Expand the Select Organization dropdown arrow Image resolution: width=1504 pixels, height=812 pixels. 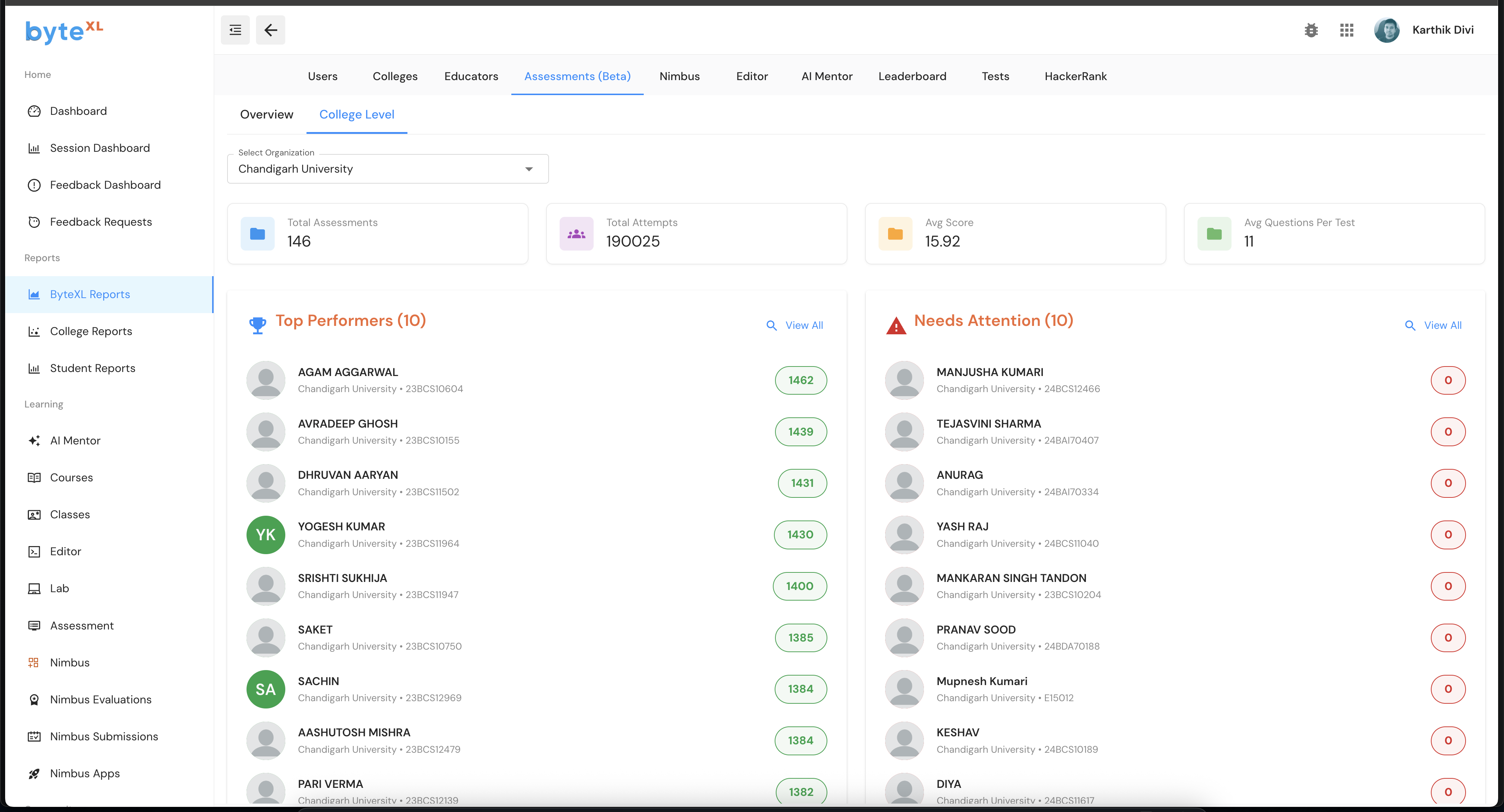[529, 169]
